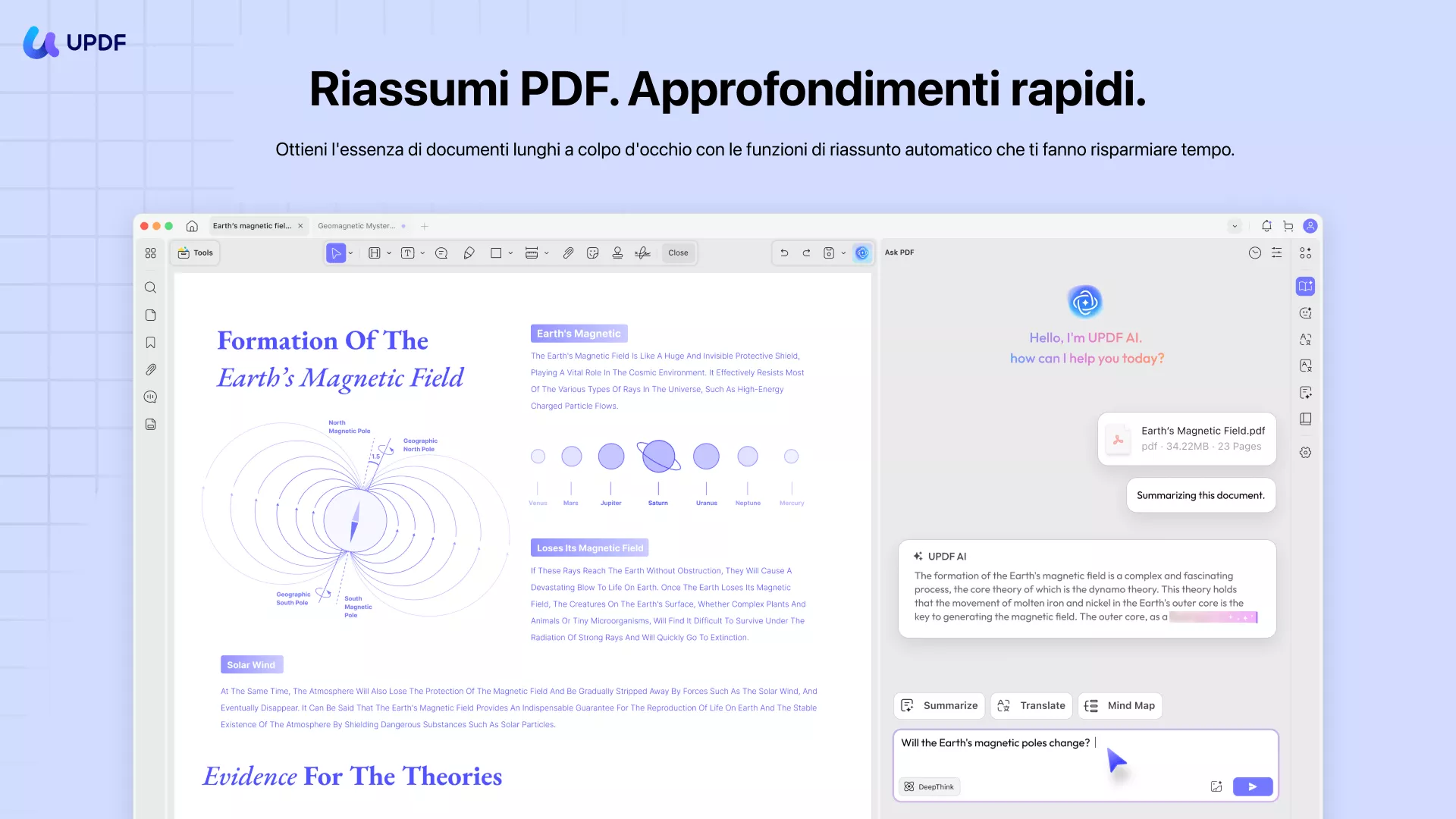1456x819 pixels.
Task: Click the Undo icon
Action: tap(784, 253)
